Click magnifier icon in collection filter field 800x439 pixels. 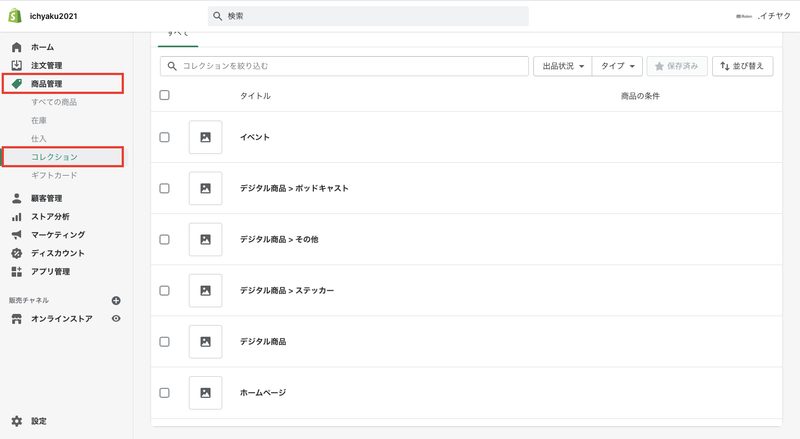coord(172,66)
